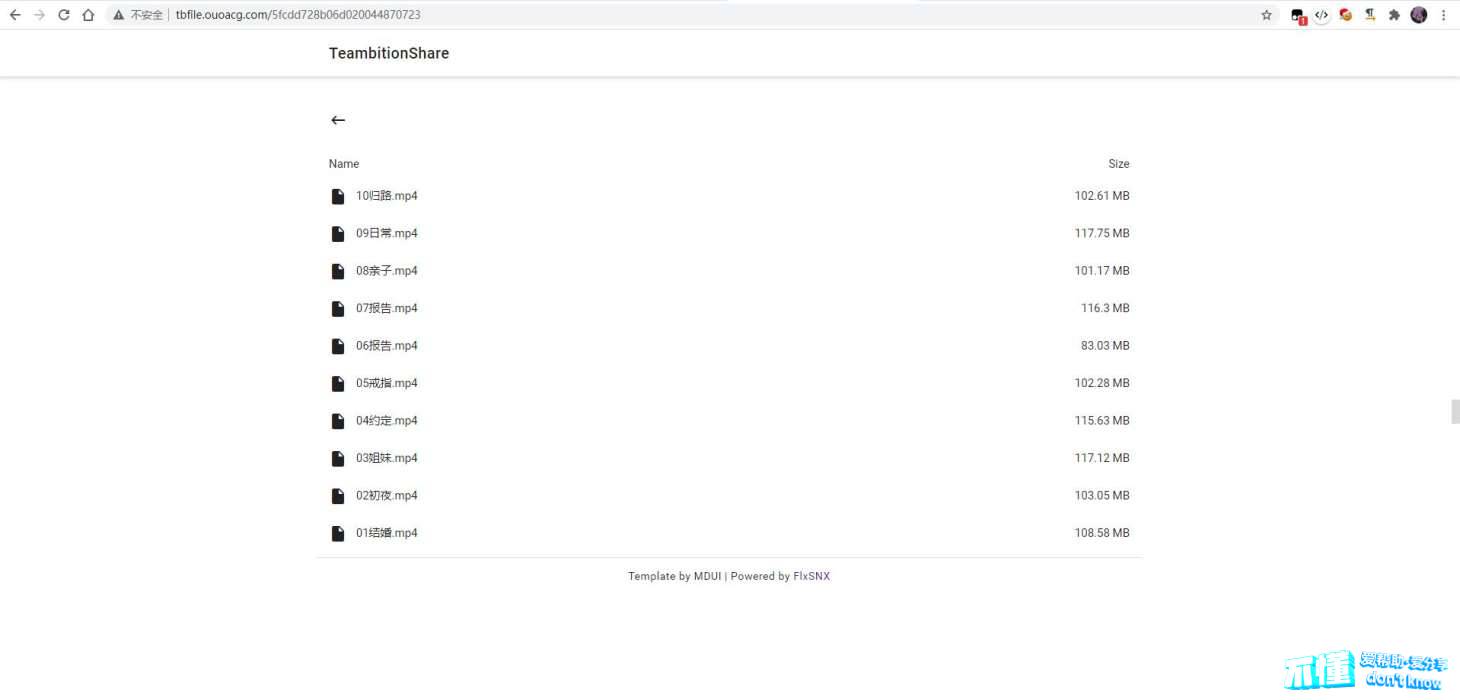Viewport: 1460px width, 700px height.
Task: Bookmark this page with star icon
Action: point(1266,15)
